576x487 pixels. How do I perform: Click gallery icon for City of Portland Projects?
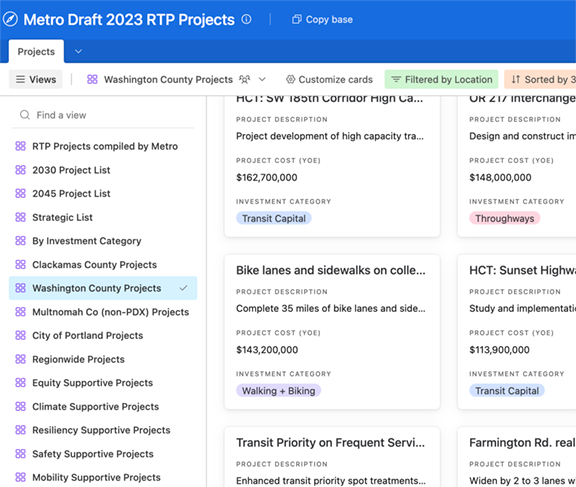(21, 335)
